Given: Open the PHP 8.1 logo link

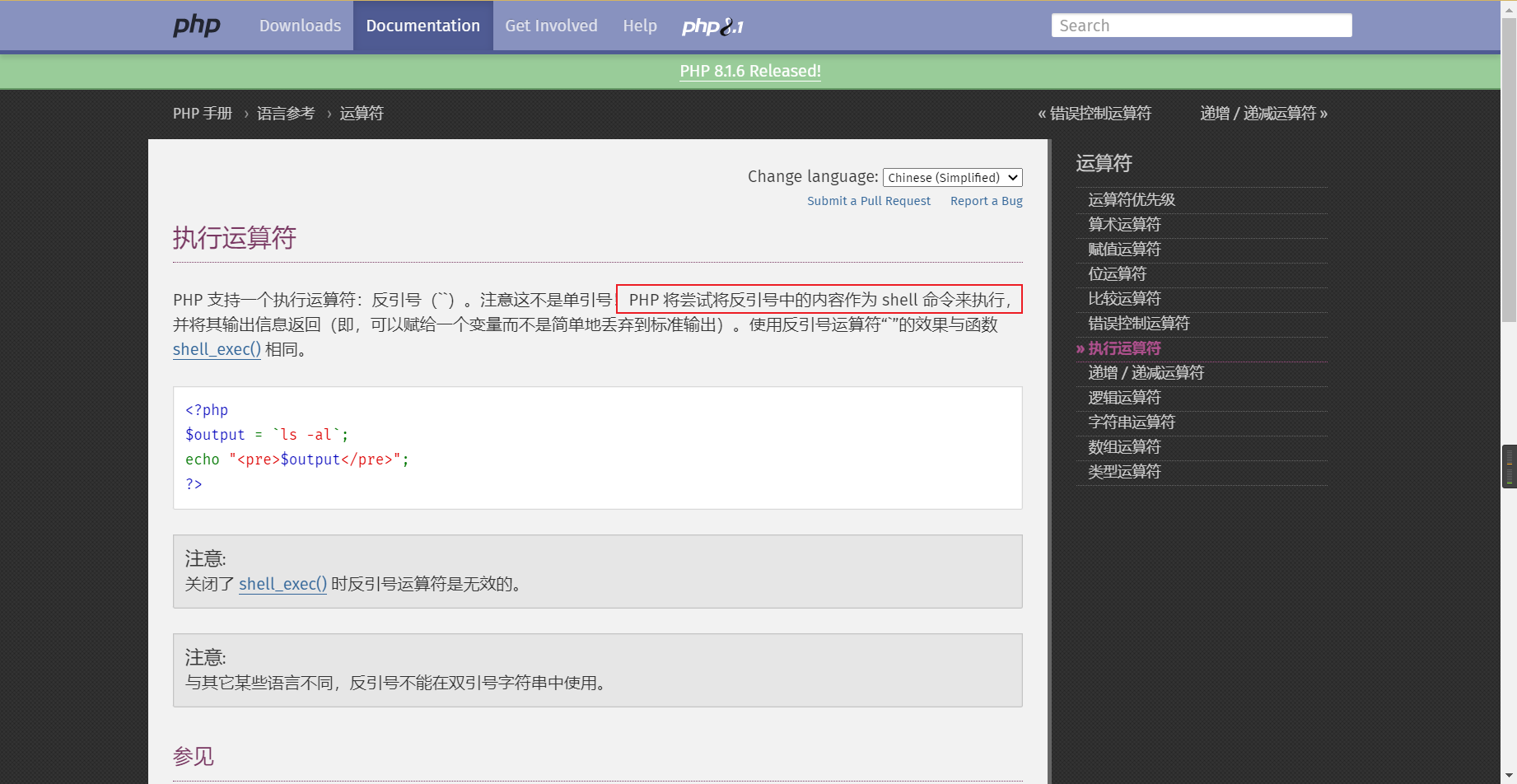Looking at the screenshot, I should coord(712,26).
